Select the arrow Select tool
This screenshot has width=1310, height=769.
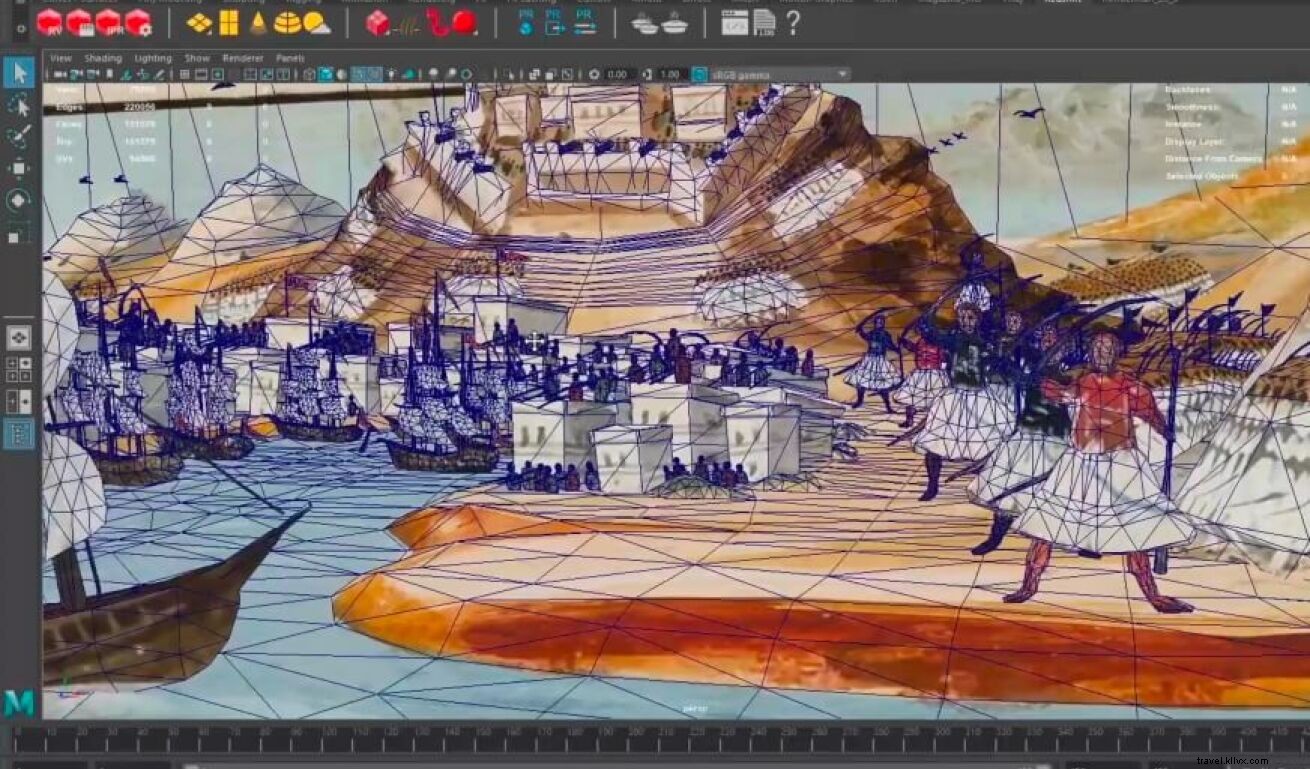point(19,72)
